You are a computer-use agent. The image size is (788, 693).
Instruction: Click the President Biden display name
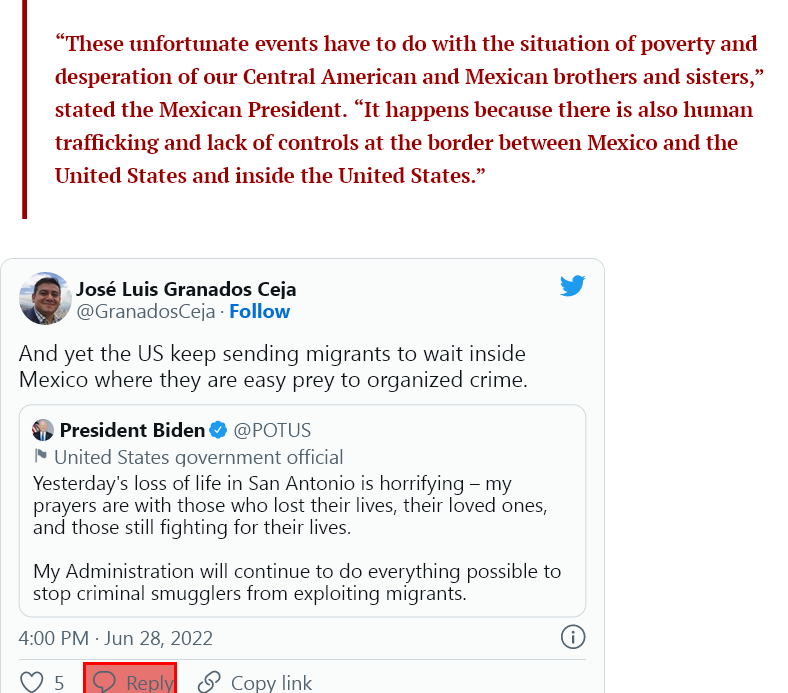132,431
